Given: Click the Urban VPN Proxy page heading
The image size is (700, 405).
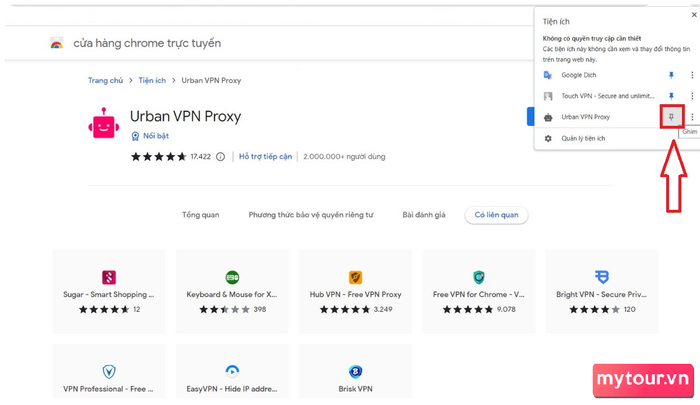Looking at the screenshot, I should (185, 117).
